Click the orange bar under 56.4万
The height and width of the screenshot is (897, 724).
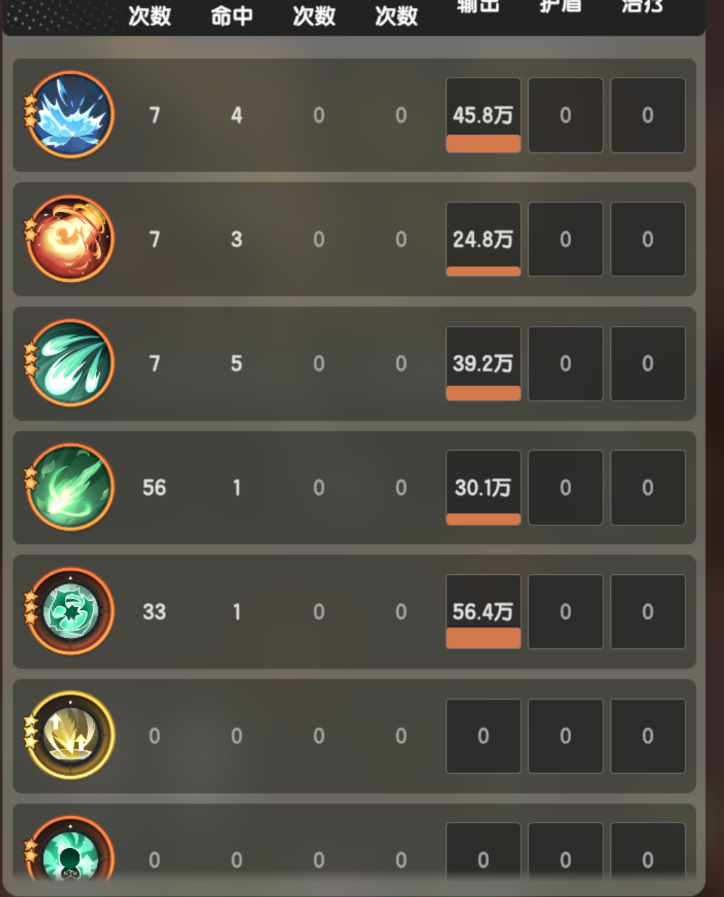483,638
